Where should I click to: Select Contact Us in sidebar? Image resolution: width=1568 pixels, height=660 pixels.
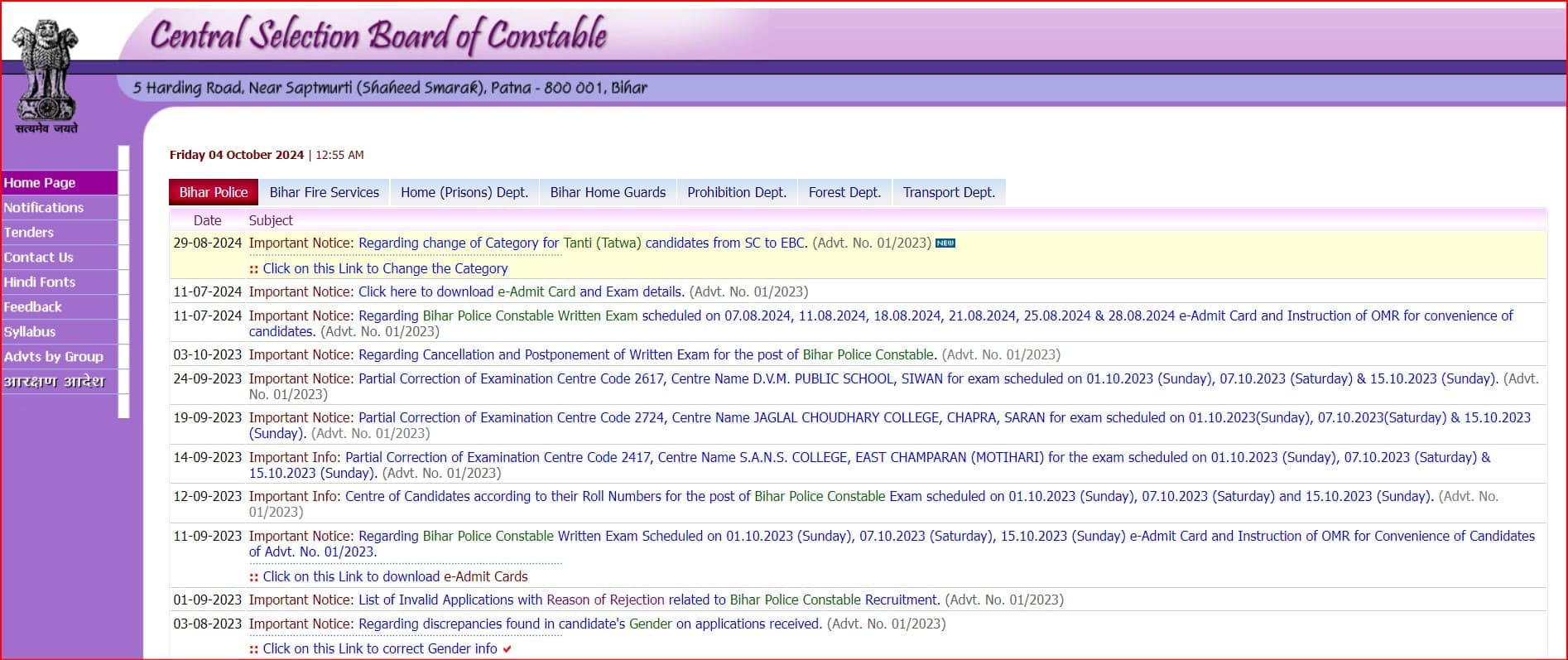60,257
